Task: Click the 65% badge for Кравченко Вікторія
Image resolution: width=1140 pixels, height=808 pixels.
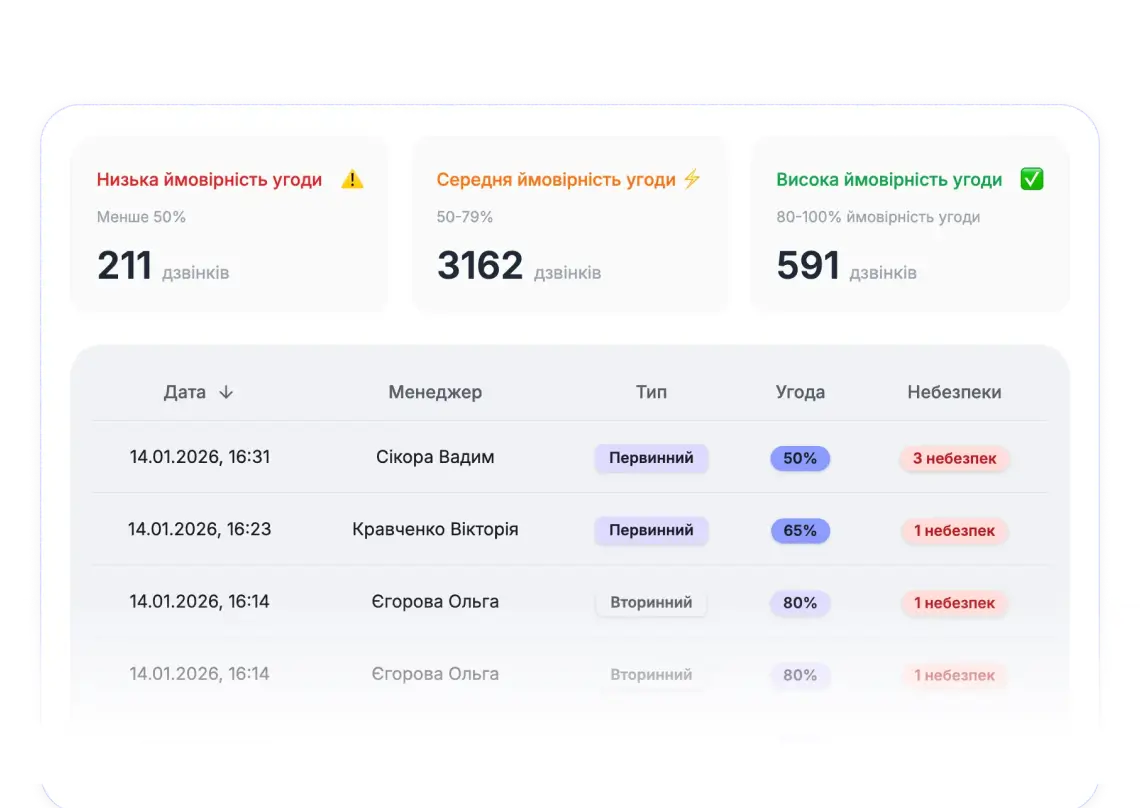Action: tap(800, 530)
